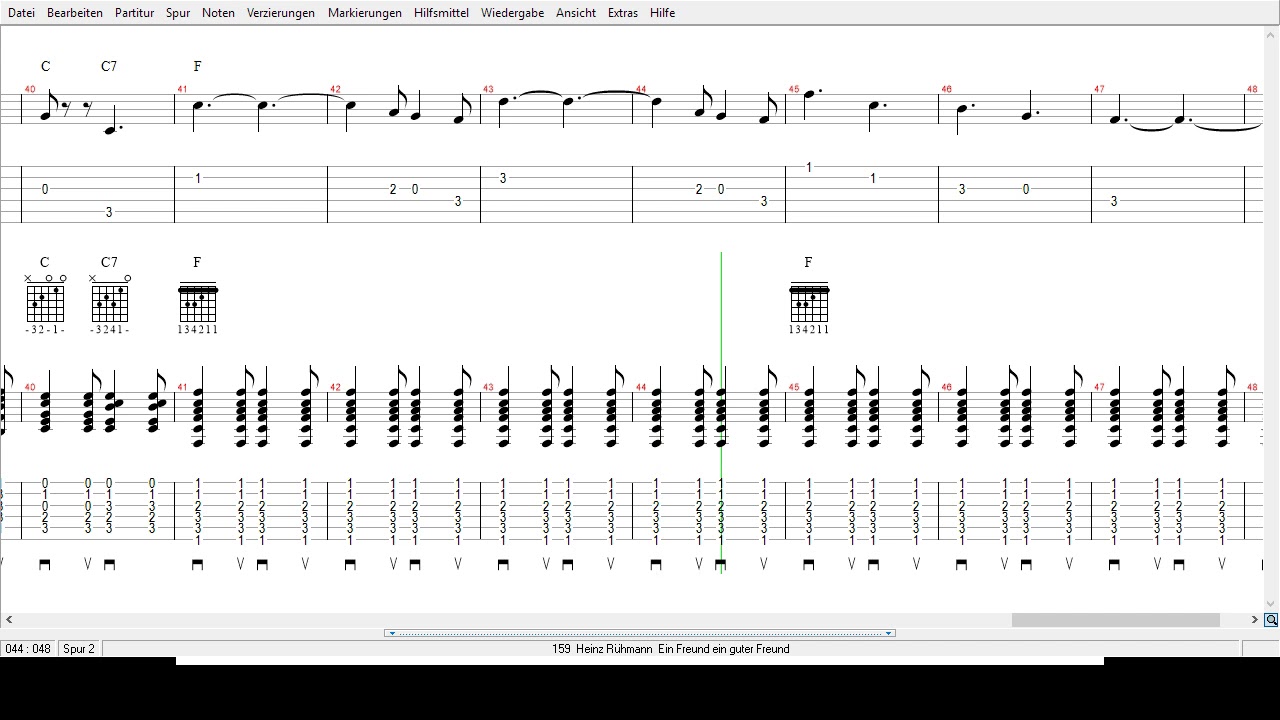Click the zoom magnifier icon at bottom right
The width and height of the screenshot is (1280, 720).
point(1271,620)
